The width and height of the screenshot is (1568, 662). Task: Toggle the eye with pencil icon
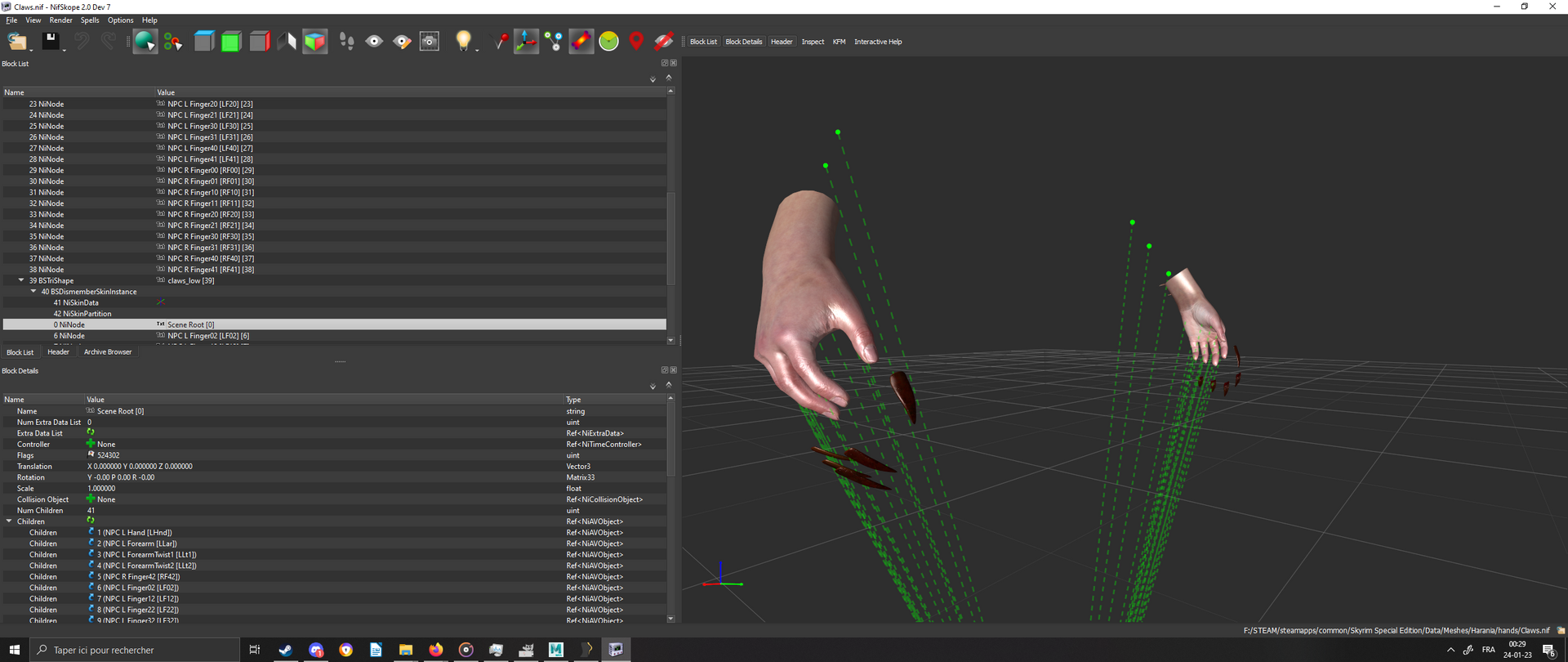[x=402, y=41]
